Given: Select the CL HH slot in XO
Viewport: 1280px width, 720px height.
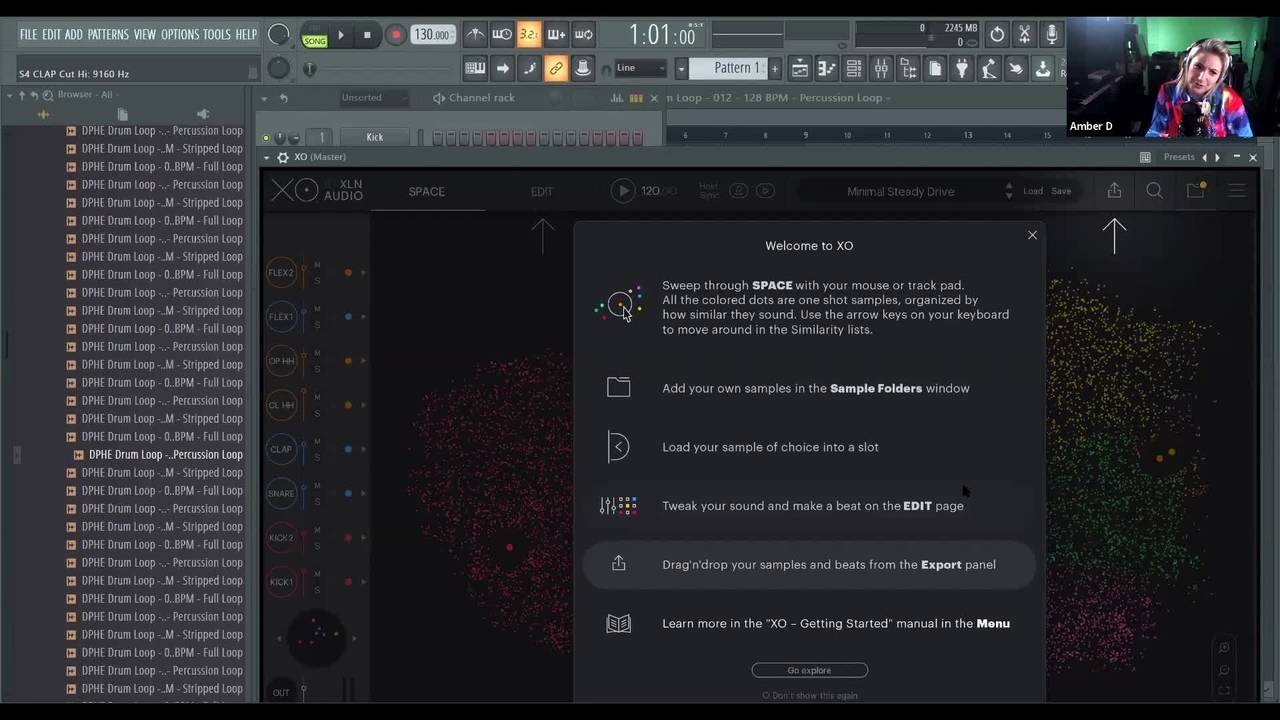Looking at the screenshot, I should [x=281, y=405].
